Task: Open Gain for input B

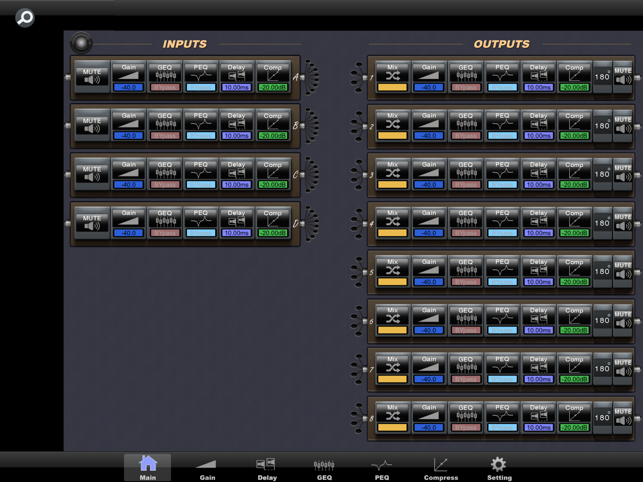Action: [128, 125]
